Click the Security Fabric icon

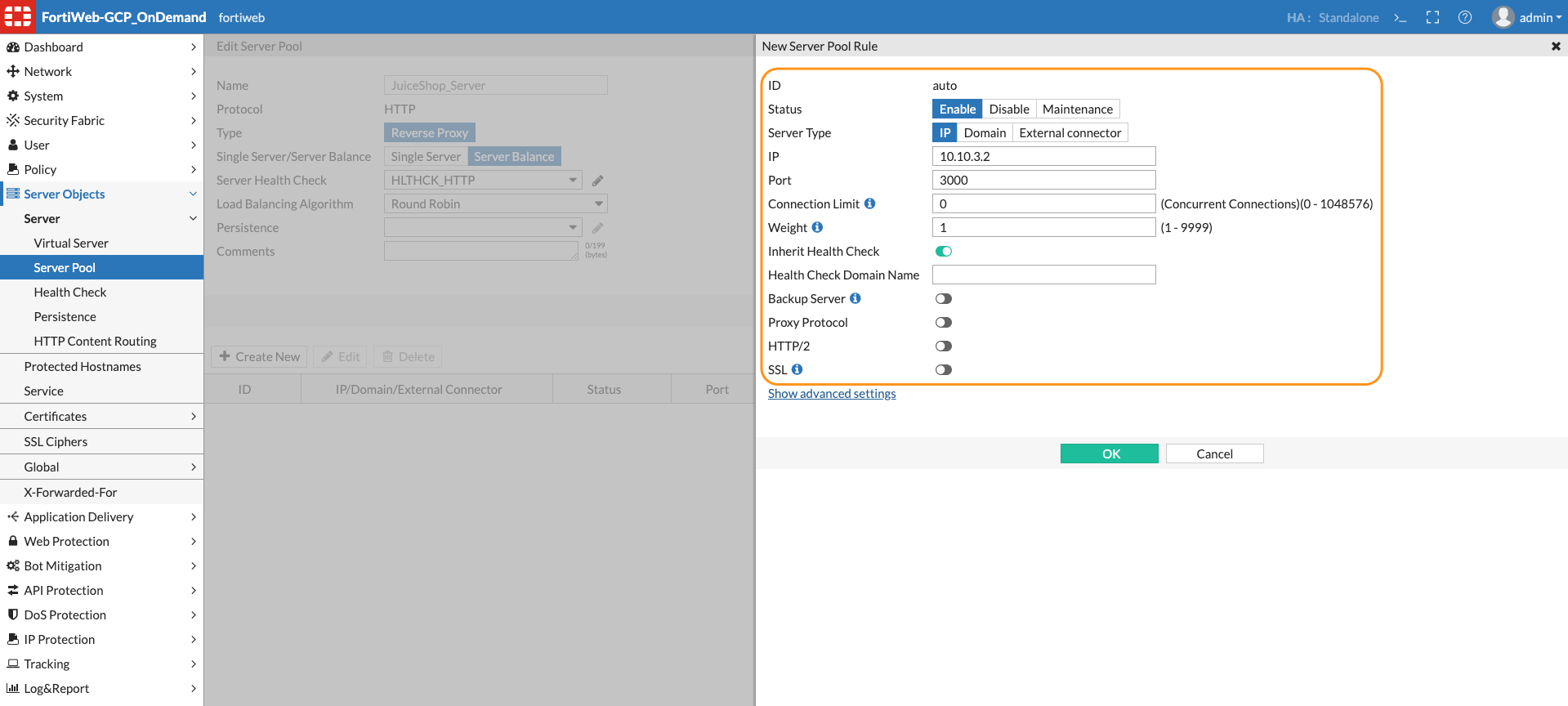click(x=13, y=121)
